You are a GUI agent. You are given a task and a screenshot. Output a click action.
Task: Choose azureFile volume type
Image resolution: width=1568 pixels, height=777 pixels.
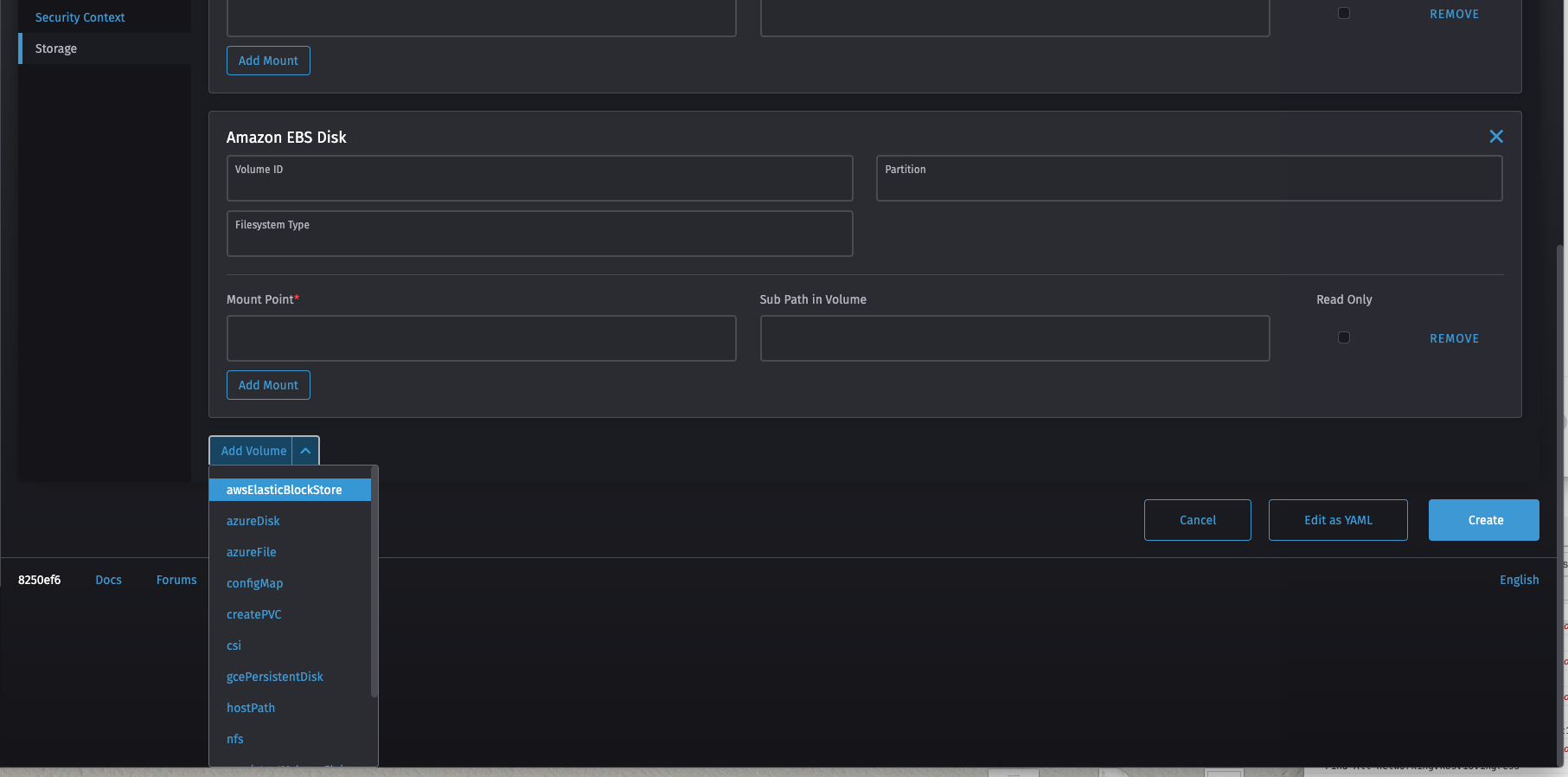pos(290,552)
